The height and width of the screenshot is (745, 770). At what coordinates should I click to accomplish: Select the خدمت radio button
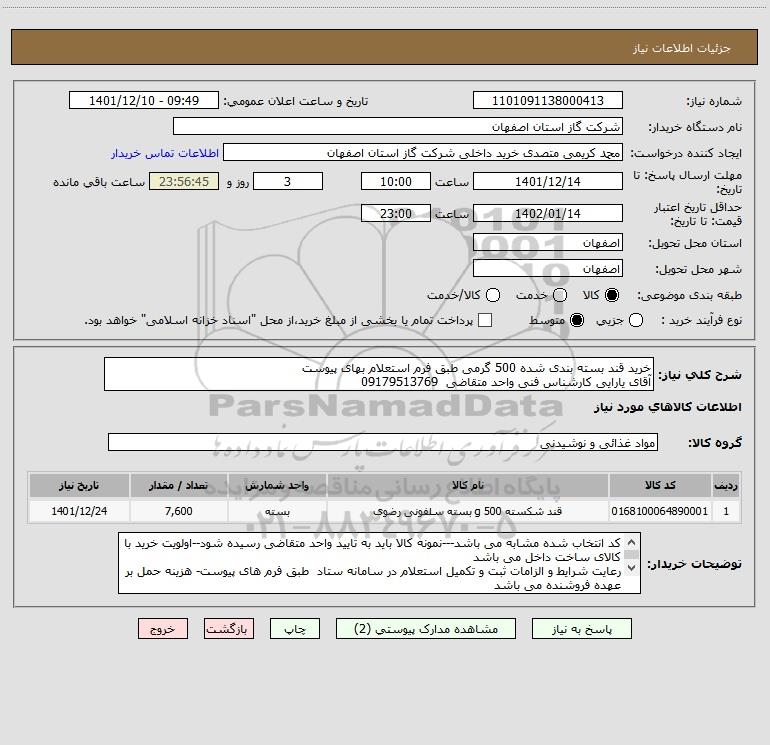(560, 295)
